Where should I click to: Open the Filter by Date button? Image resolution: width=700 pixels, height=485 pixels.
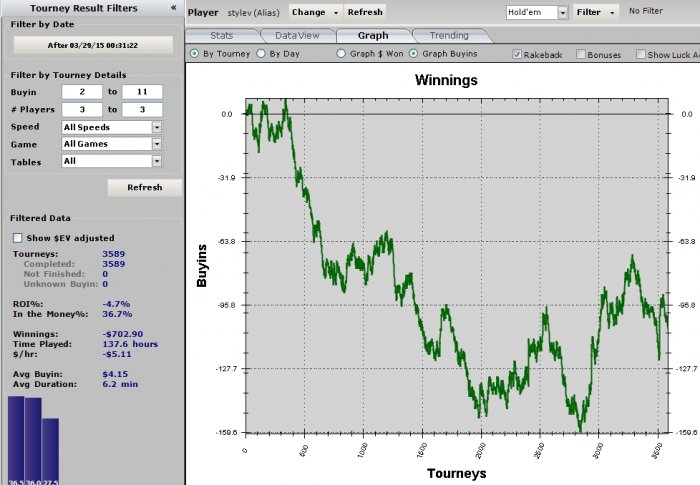pos(93,45)
